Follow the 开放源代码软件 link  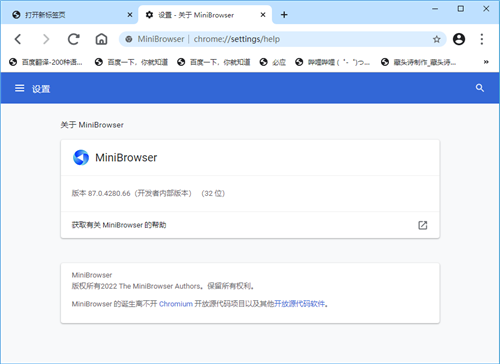tap(299, 304)
